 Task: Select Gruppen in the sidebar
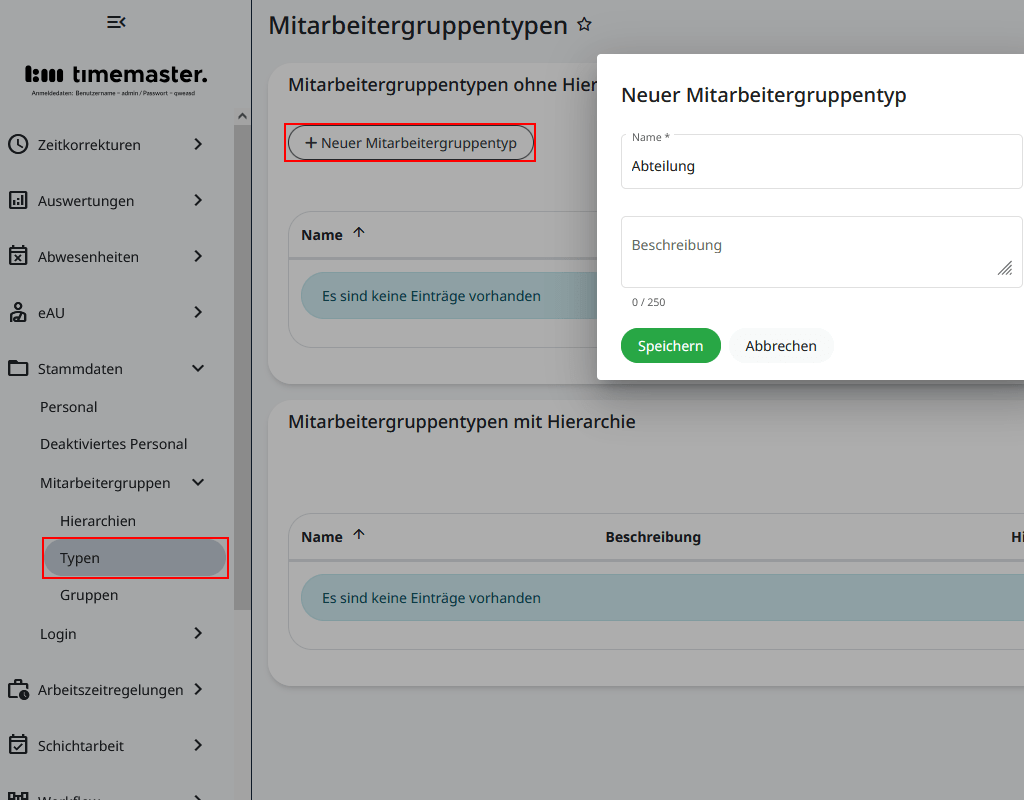pyautogui.click(x=89, y=594)
